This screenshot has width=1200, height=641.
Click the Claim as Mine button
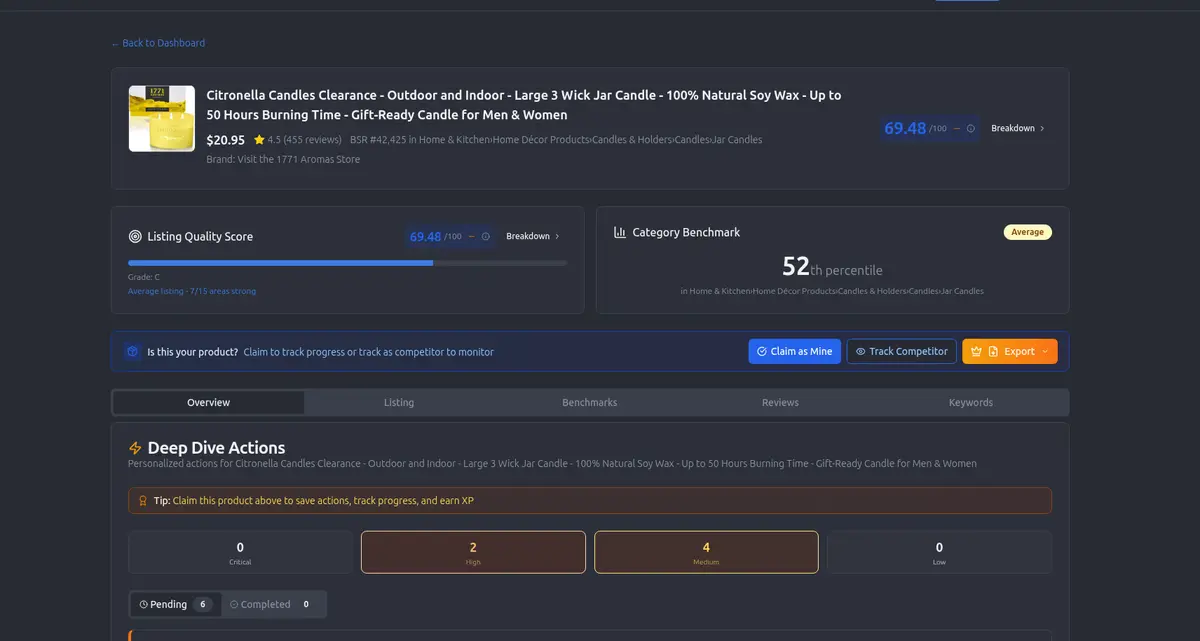[794, 351]
